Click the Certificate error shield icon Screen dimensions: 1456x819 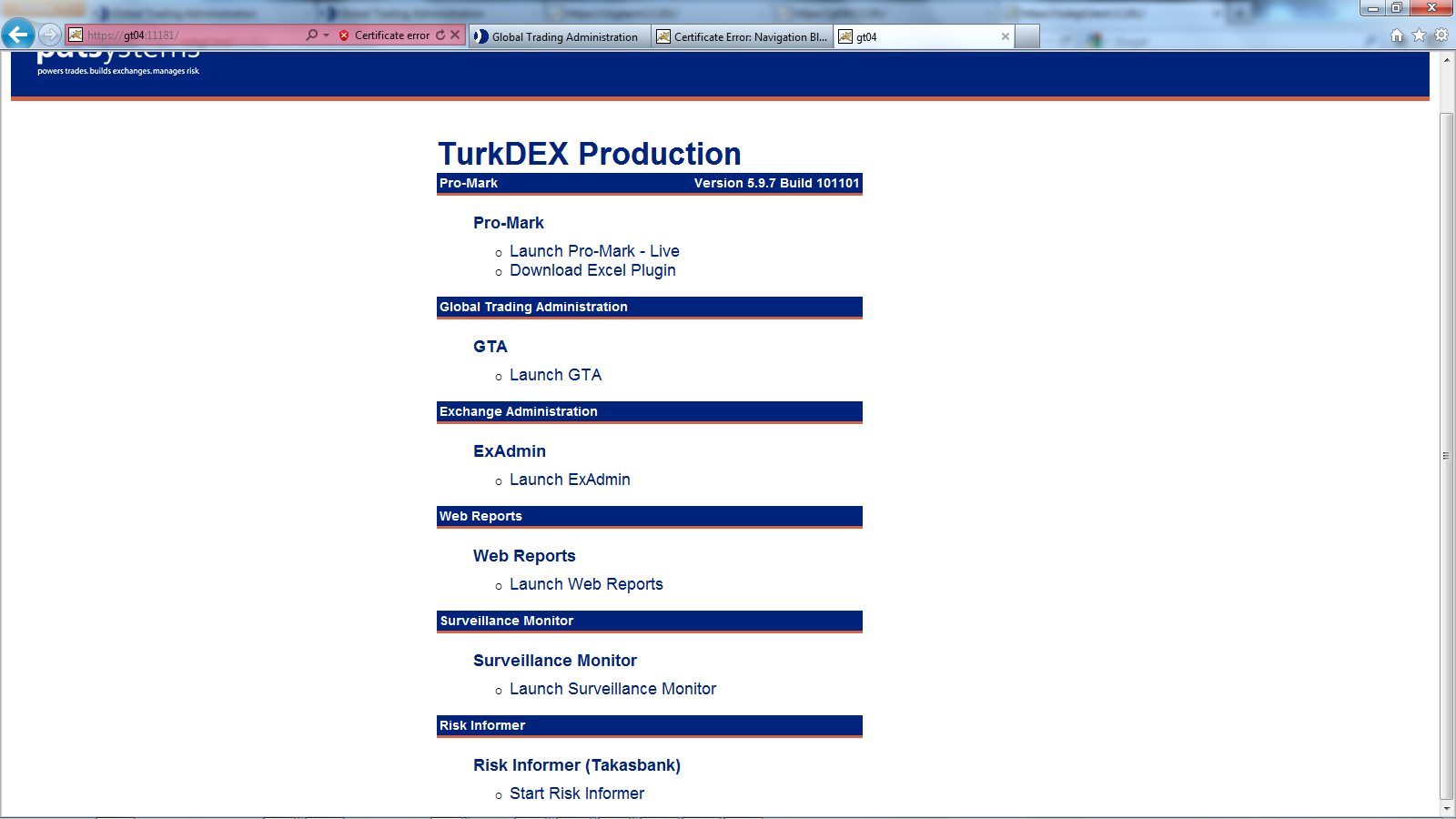click(344, 35)
